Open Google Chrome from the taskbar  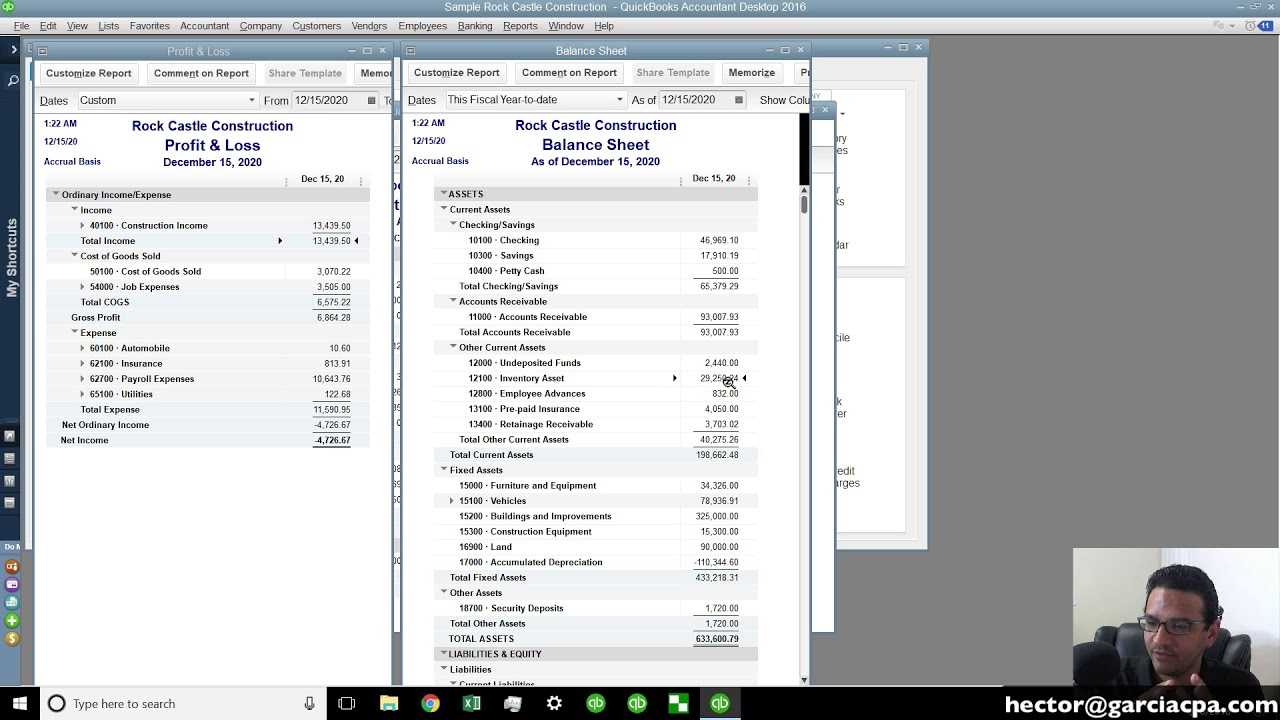[430, 704]
